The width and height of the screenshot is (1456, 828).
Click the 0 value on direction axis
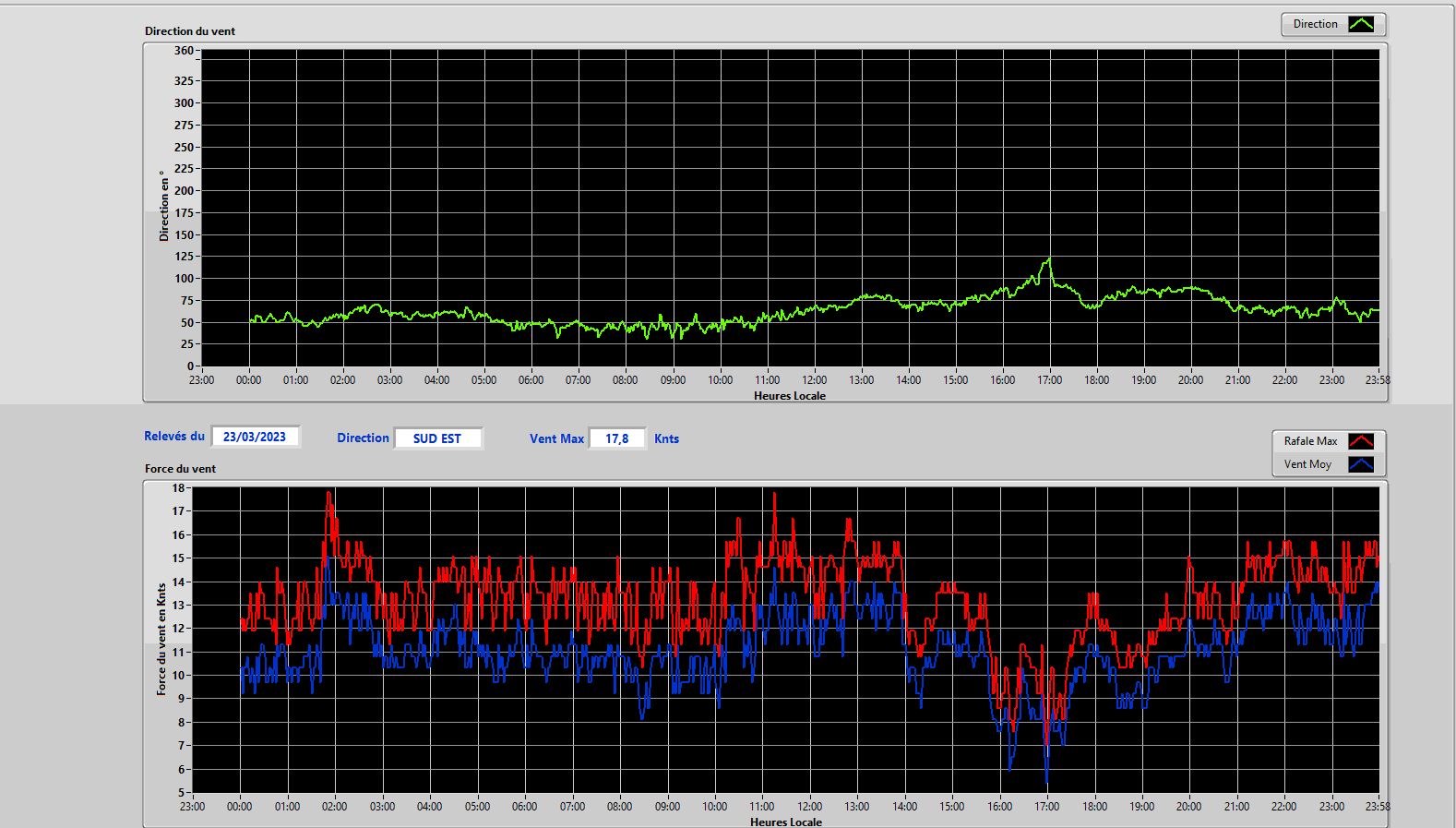(x=190, y=366)
